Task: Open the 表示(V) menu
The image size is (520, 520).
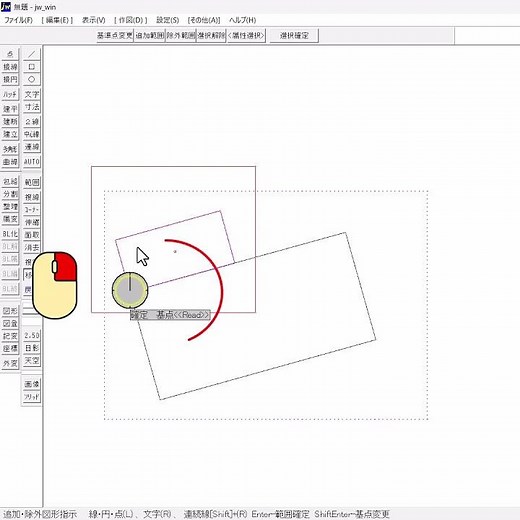Action: pos(94,20)
